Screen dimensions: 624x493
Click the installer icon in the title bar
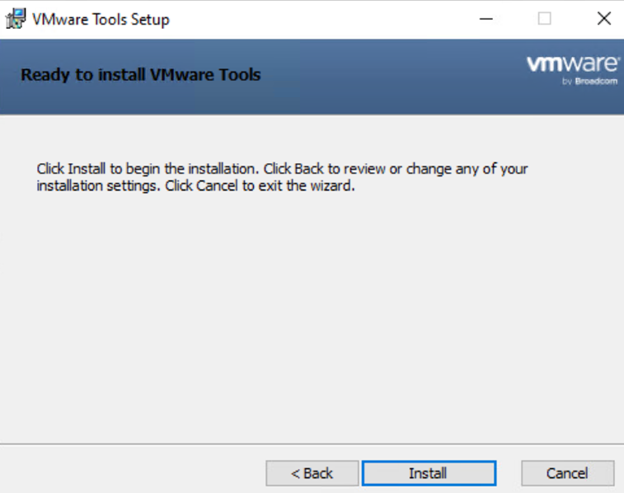16,19
